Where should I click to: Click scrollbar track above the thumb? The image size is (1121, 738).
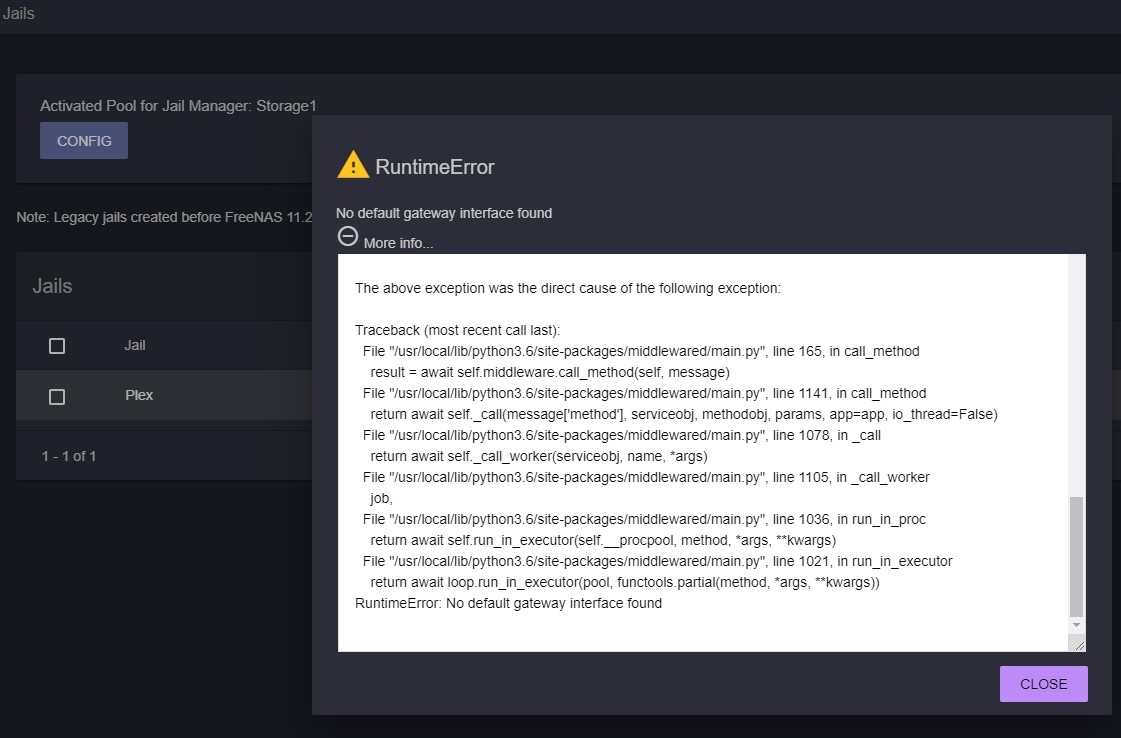(x=1076, y=380)
